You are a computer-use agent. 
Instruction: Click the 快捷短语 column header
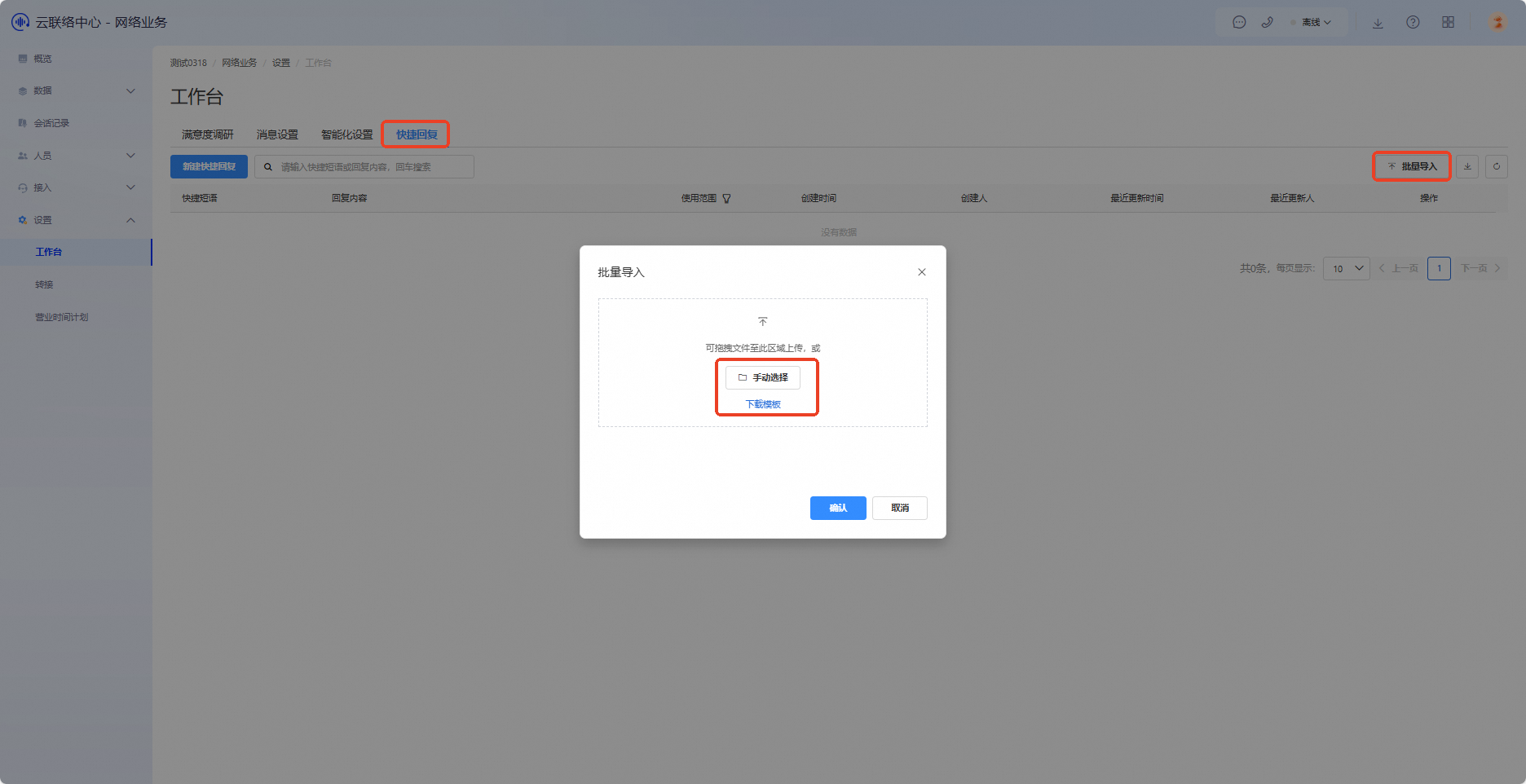click(200, 198)
